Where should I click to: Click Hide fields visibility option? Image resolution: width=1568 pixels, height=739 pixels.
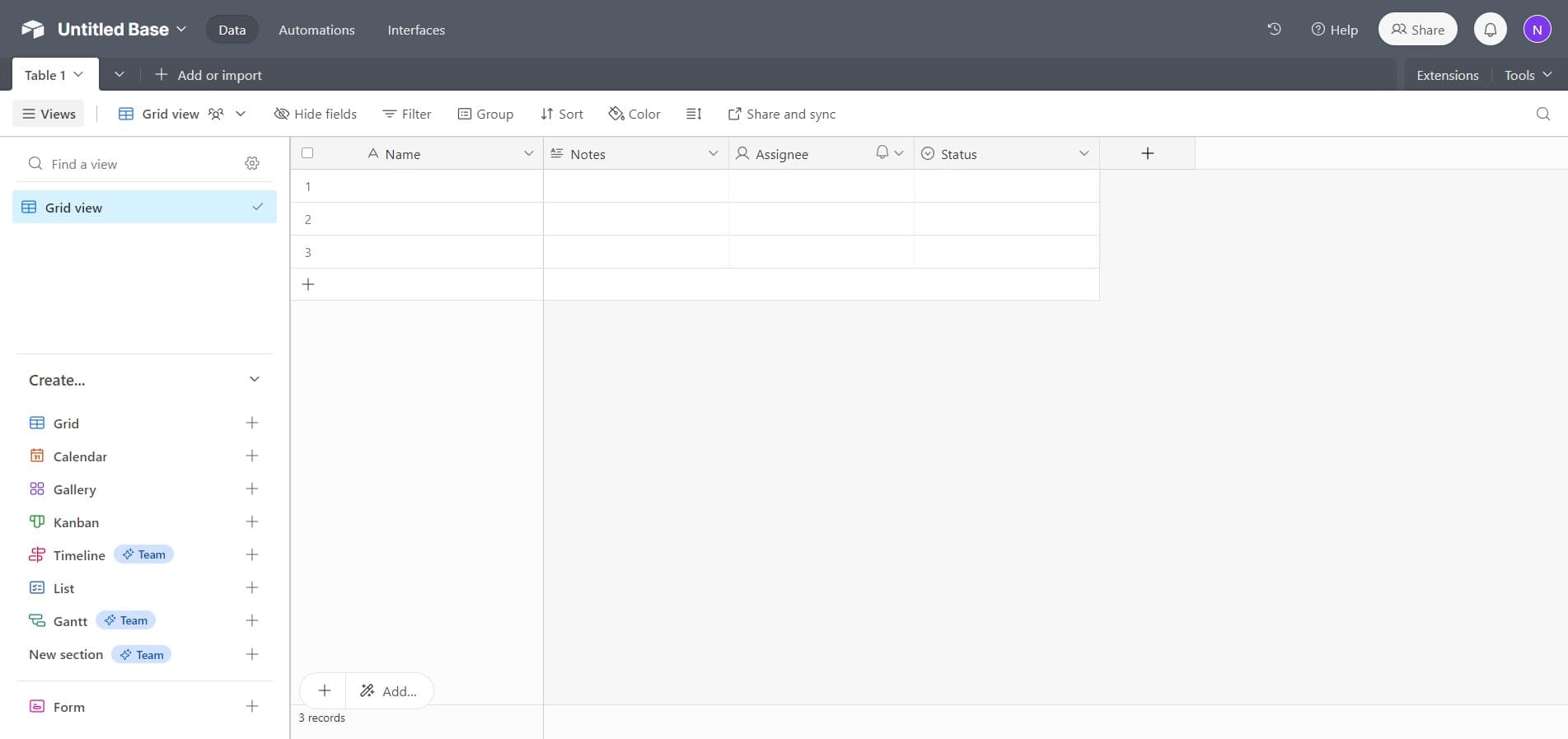click(x=316, y=114)
